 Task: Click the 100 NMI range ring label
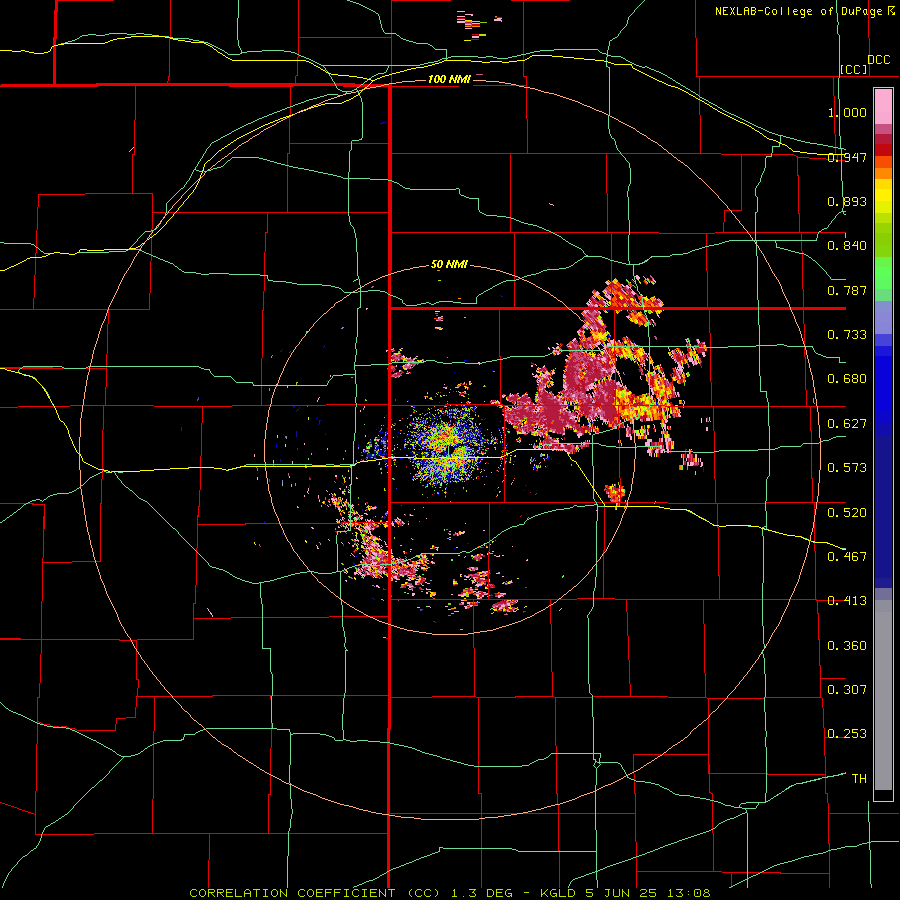449,79
